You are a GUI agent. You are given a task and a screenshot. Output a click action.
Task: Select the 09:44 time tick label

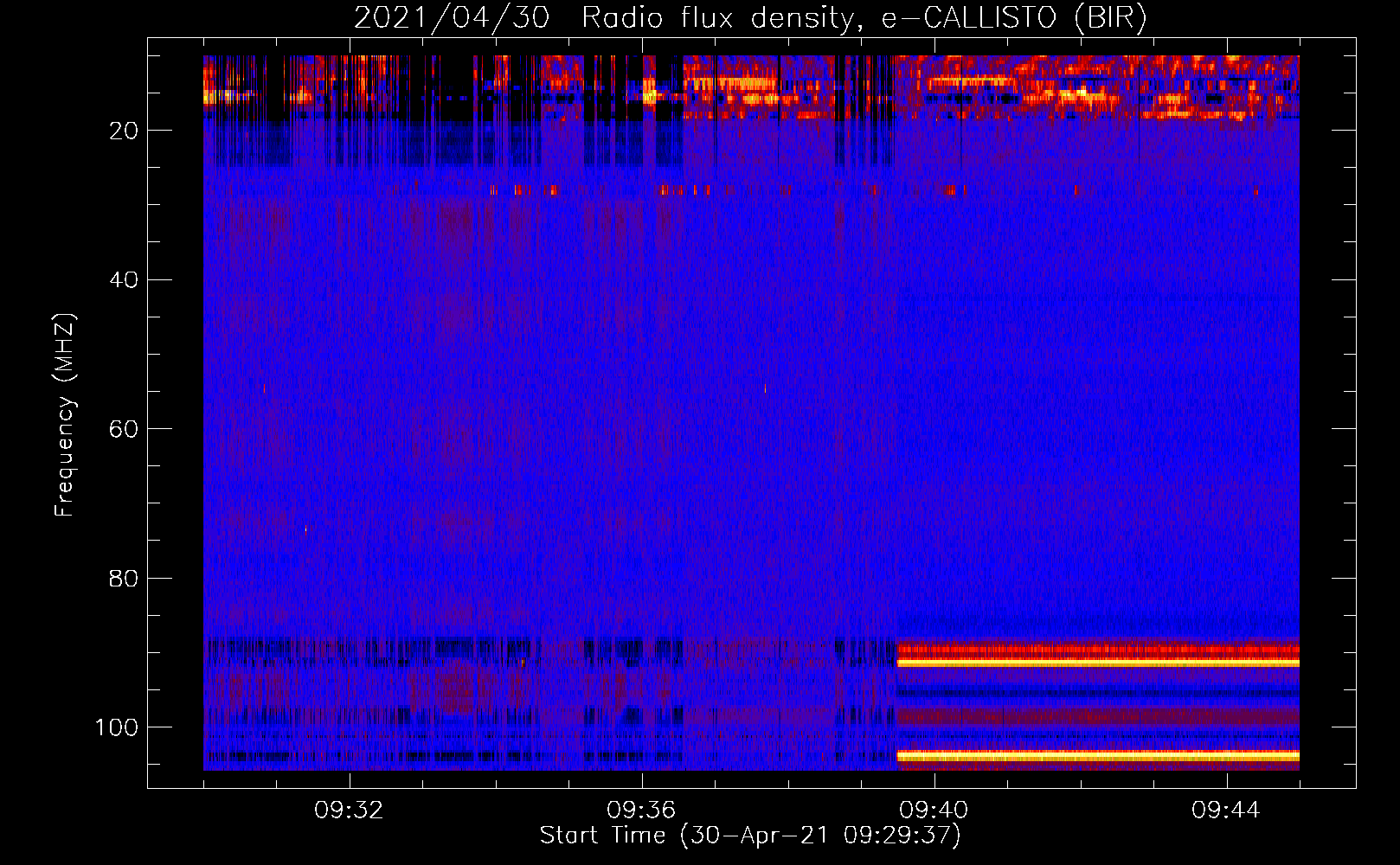[1226, 811]
